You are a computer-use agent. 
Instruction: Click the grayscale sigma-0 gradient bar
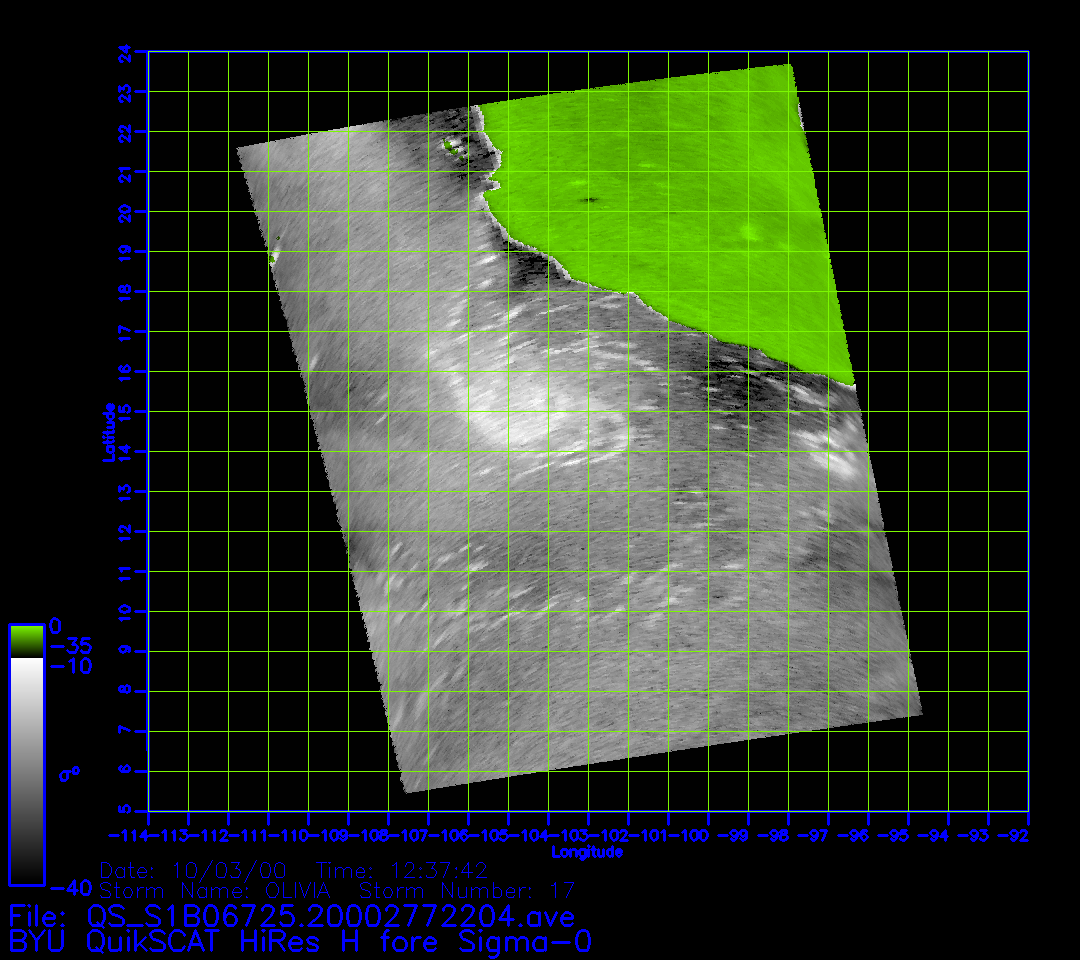pyautogui.click(x=26, y=770)
